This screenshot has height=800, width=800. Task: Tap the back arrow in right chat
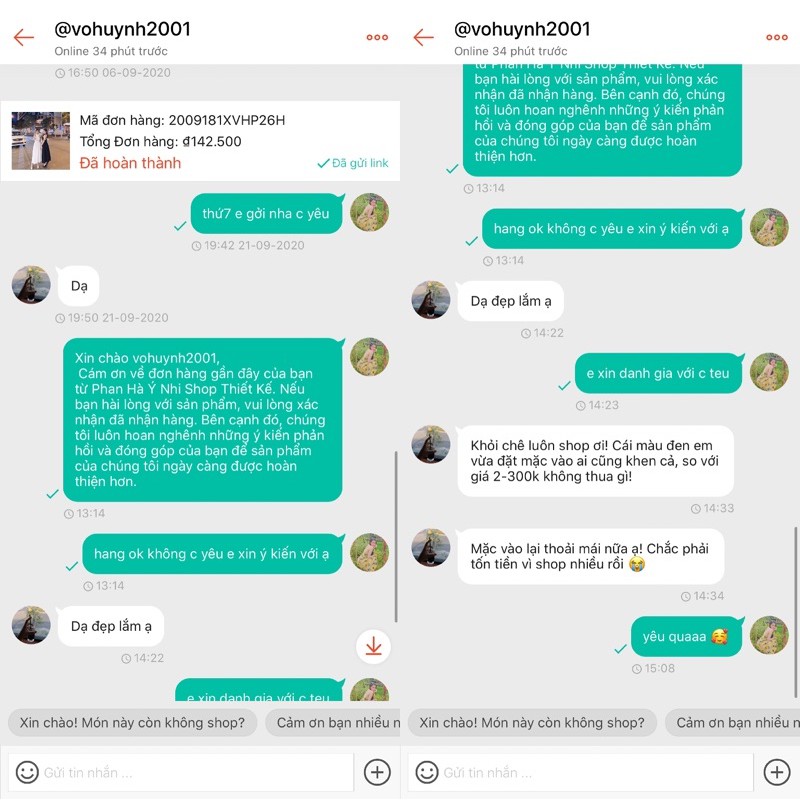[x=423, y=37]
